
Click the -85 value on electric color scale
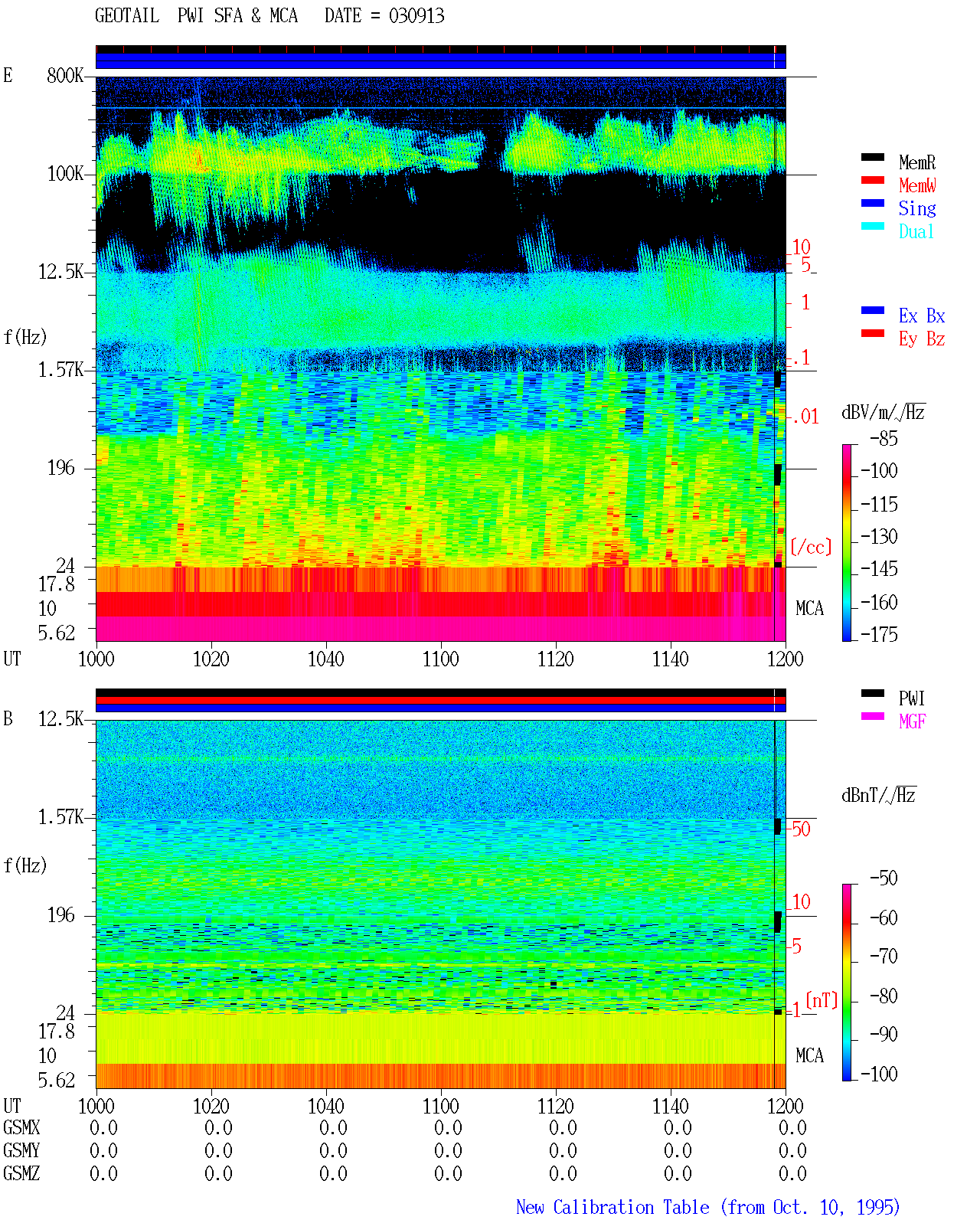884,439
